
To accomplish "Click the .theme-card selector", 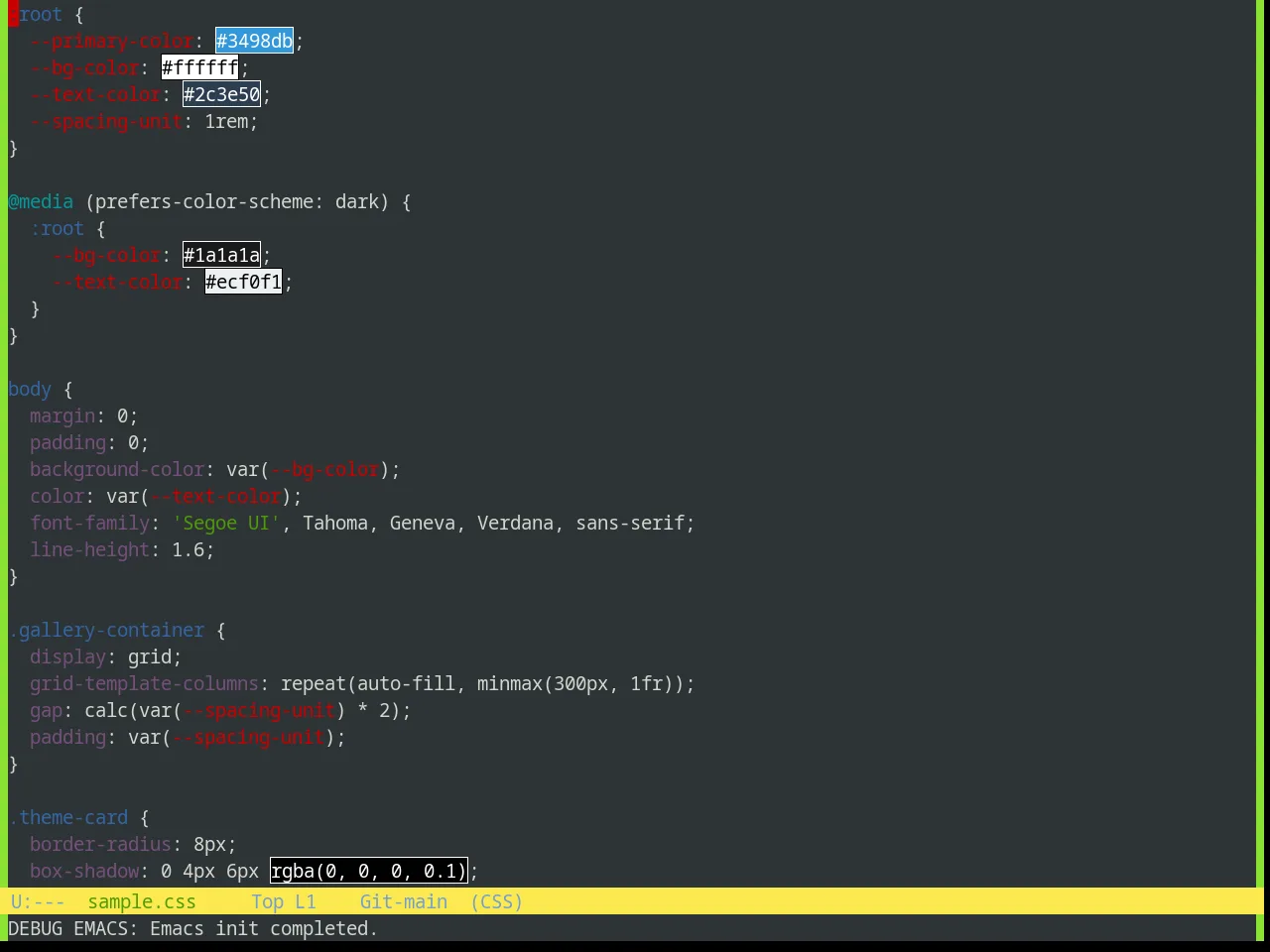I will [x=68, y=817].
